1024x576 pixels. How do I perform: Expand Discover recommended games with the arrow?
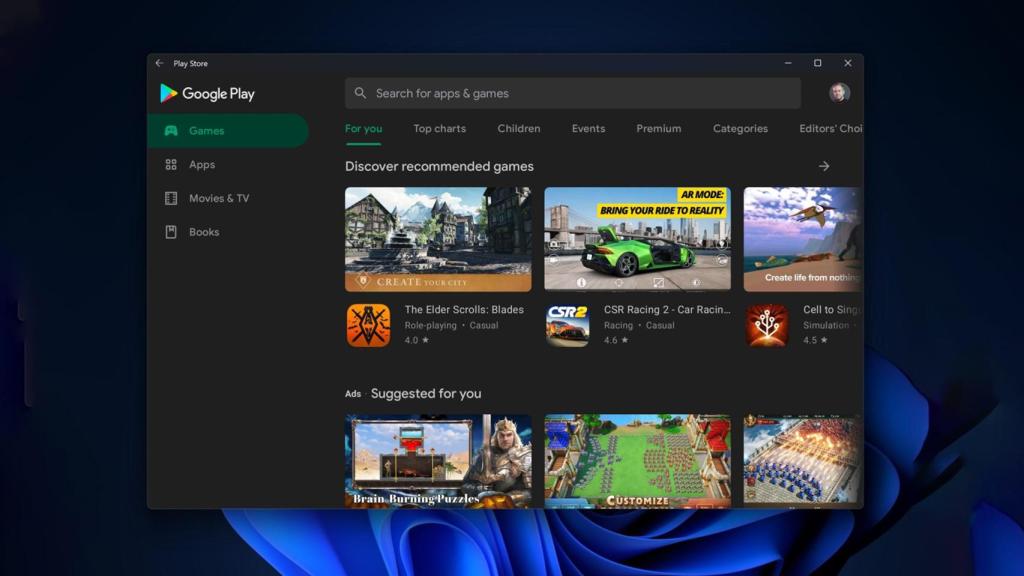point(824,167)
